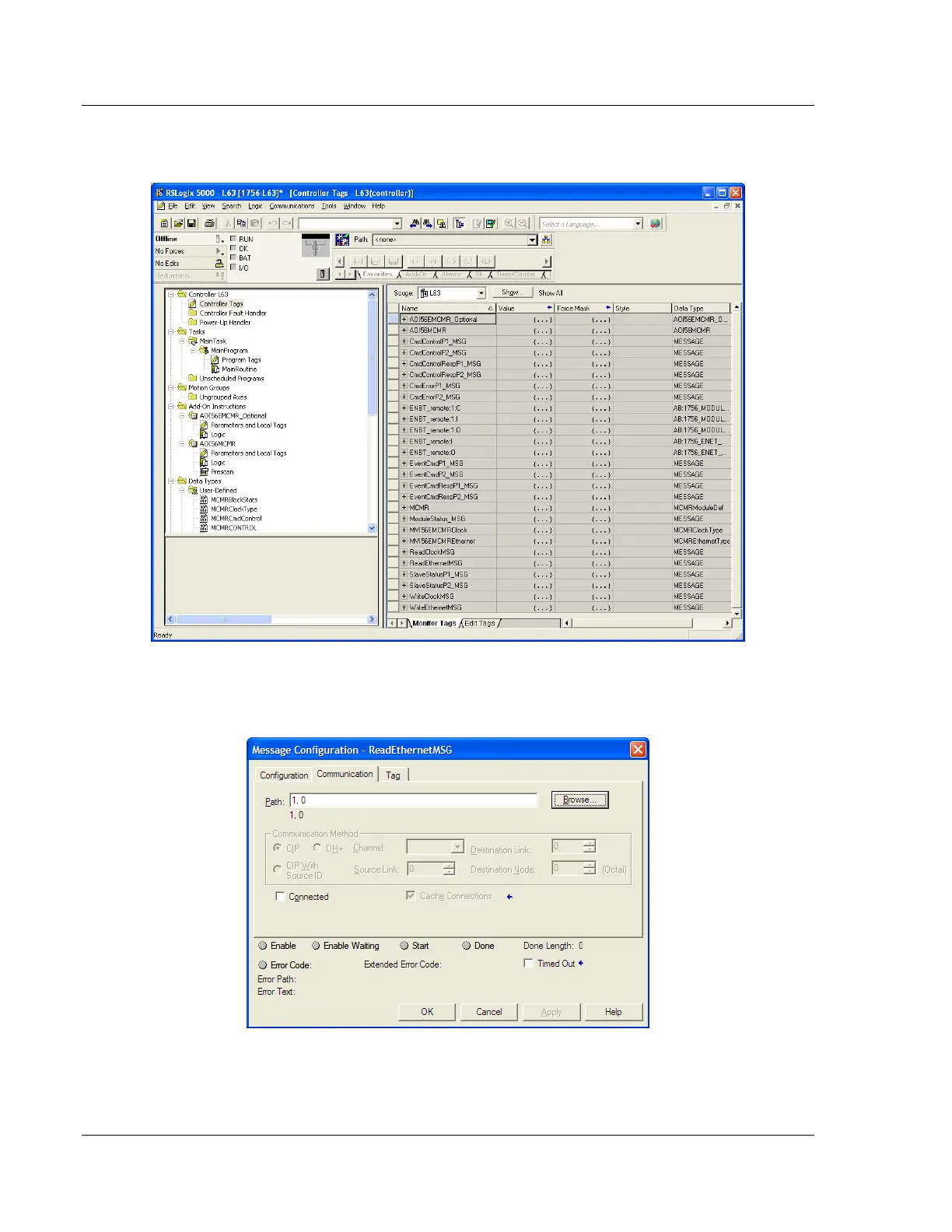
Task: Collapse the Data Types tree node
Action: point(171,481)
